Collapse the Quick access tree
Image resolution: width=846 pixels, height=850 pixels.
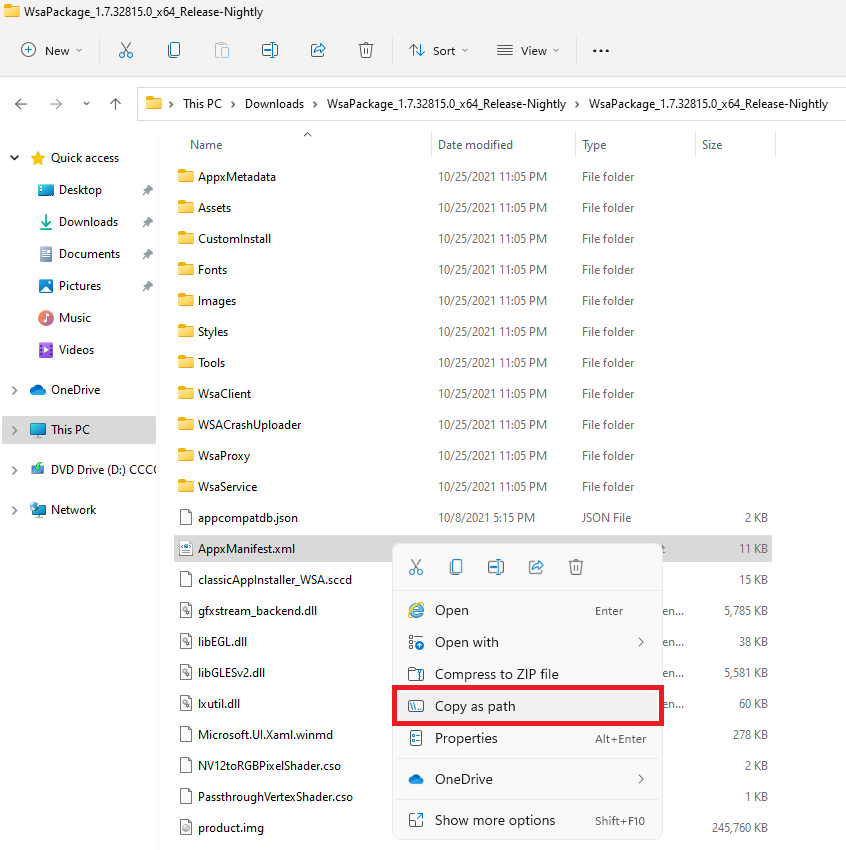tap(15, 158)
